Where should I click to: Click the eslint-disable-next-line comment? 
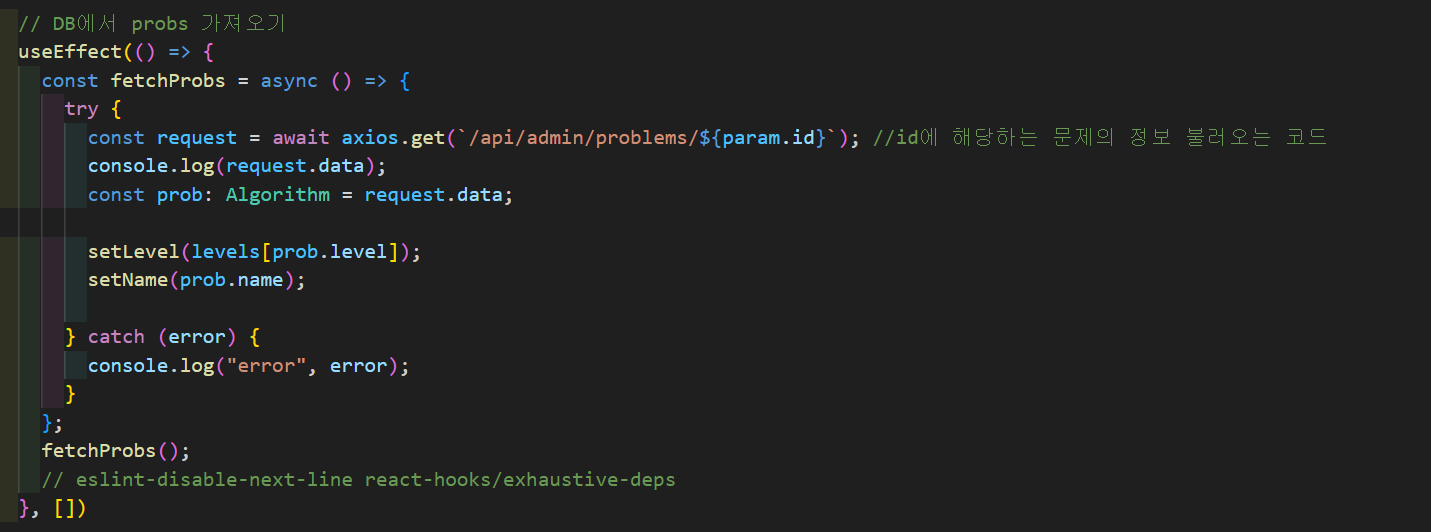[359, 480]
